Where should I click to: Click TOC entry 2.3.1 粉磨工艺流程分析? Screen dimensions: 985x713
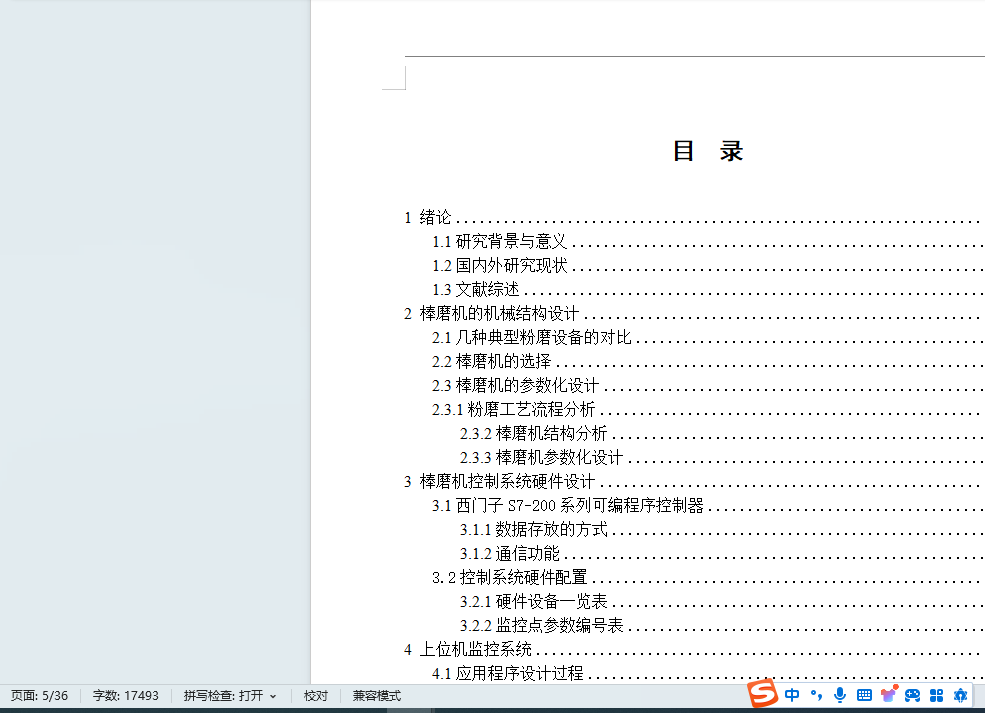[x=513, y=410]
